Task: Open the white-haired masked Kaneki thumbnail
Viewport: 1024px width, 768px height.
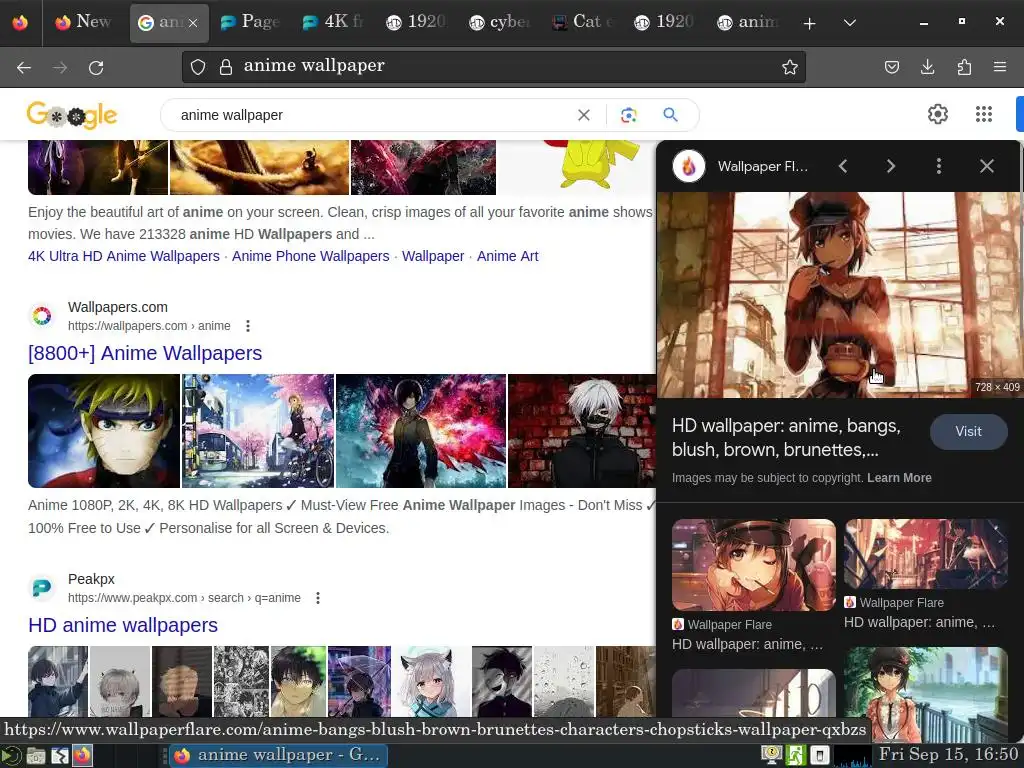Action: 581,431
